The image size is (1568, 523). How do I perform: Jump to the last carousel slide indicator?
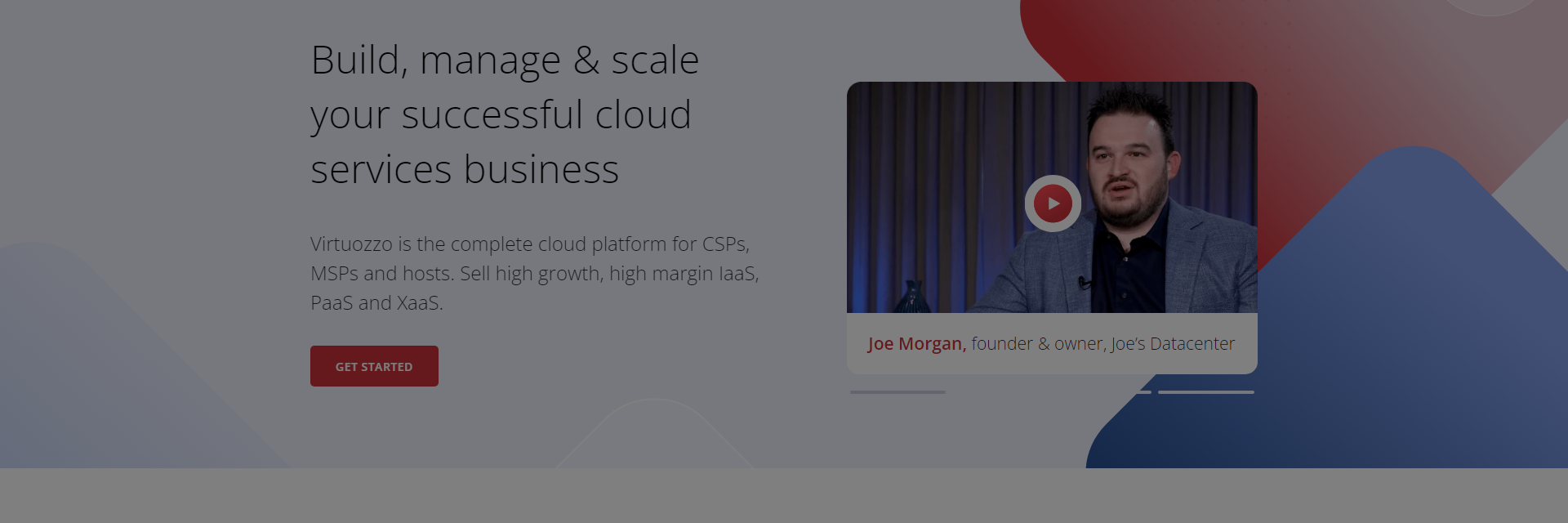tap(1205, 392)
